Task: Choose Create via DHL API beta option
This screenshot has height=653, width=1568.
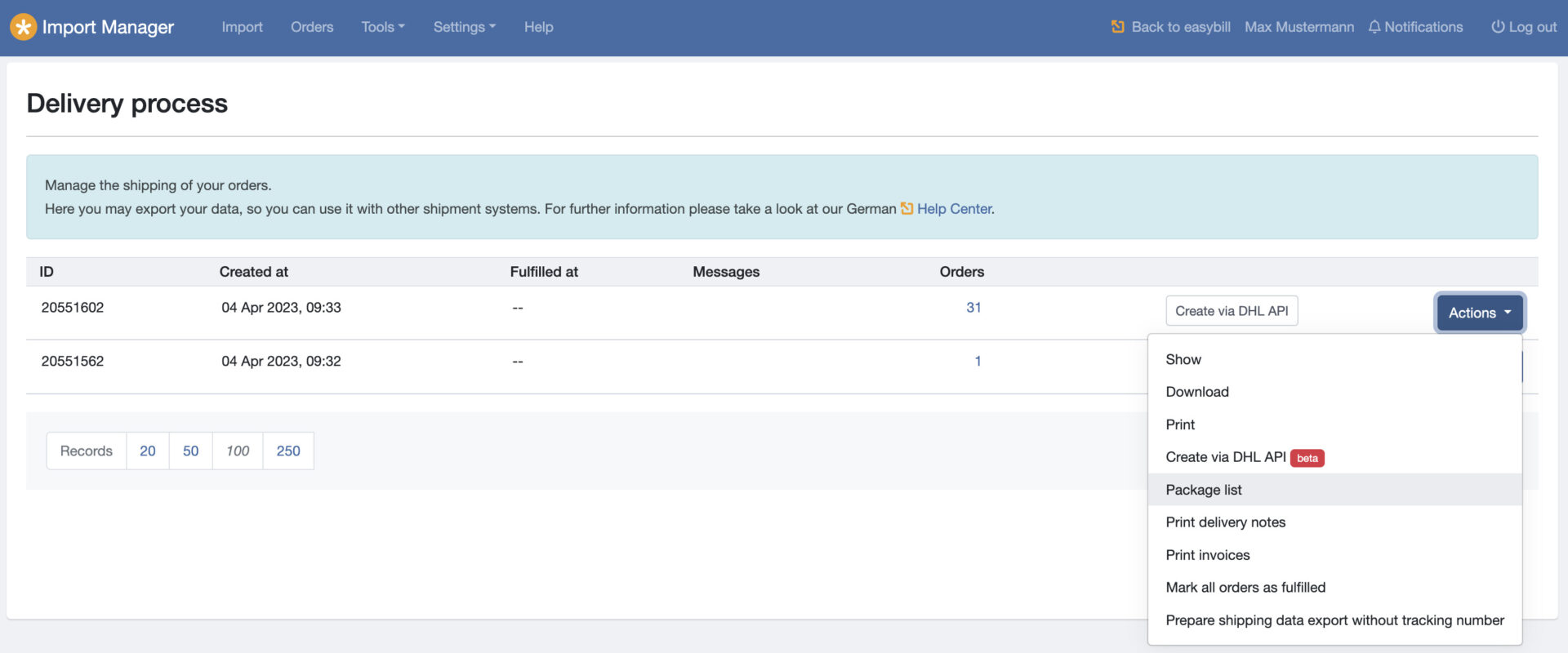Action: click(1226, 457)
